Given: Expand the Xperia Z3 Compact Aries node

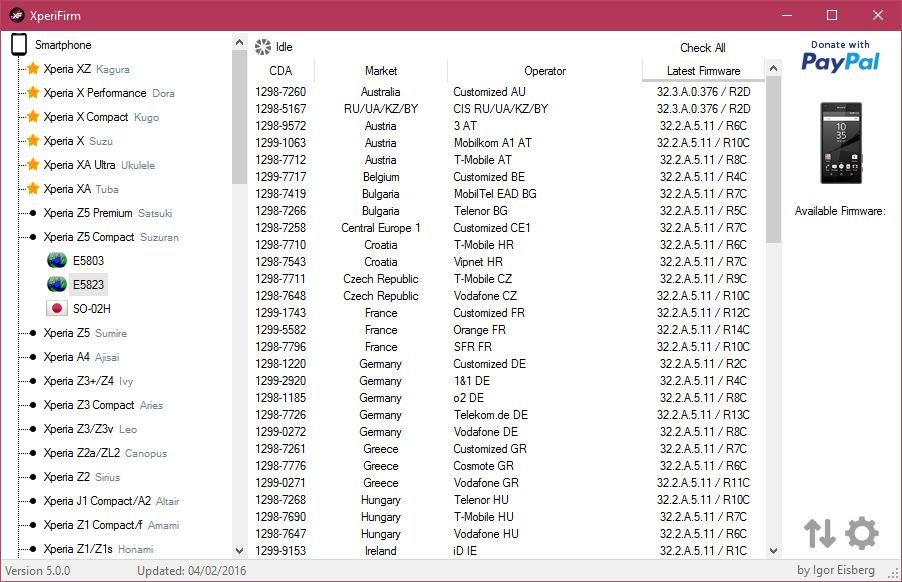Looking at the screenshot, I should coord(33,405).
